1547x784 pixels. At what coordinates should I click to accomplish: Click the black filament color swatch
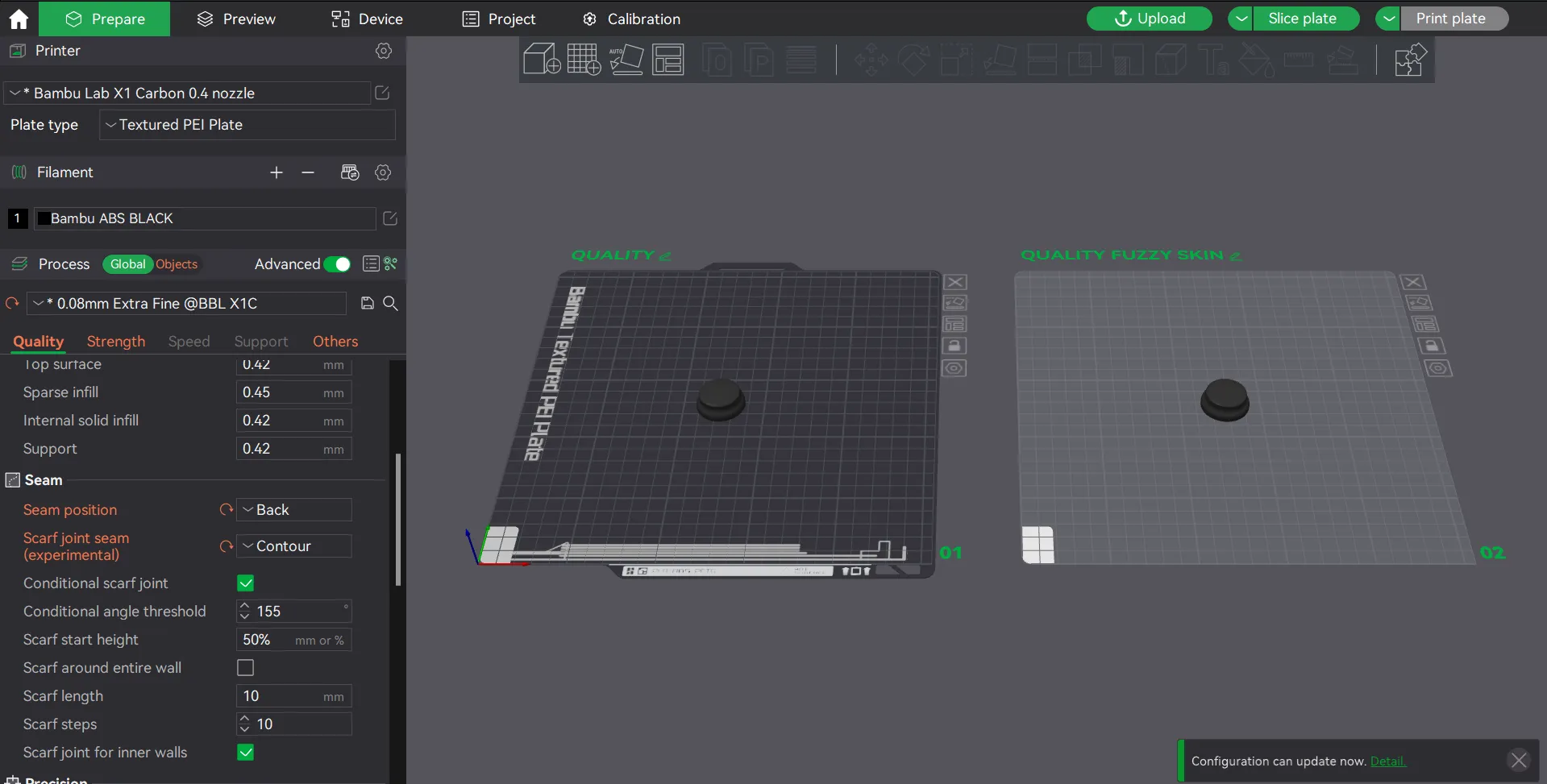click(44, 218)
